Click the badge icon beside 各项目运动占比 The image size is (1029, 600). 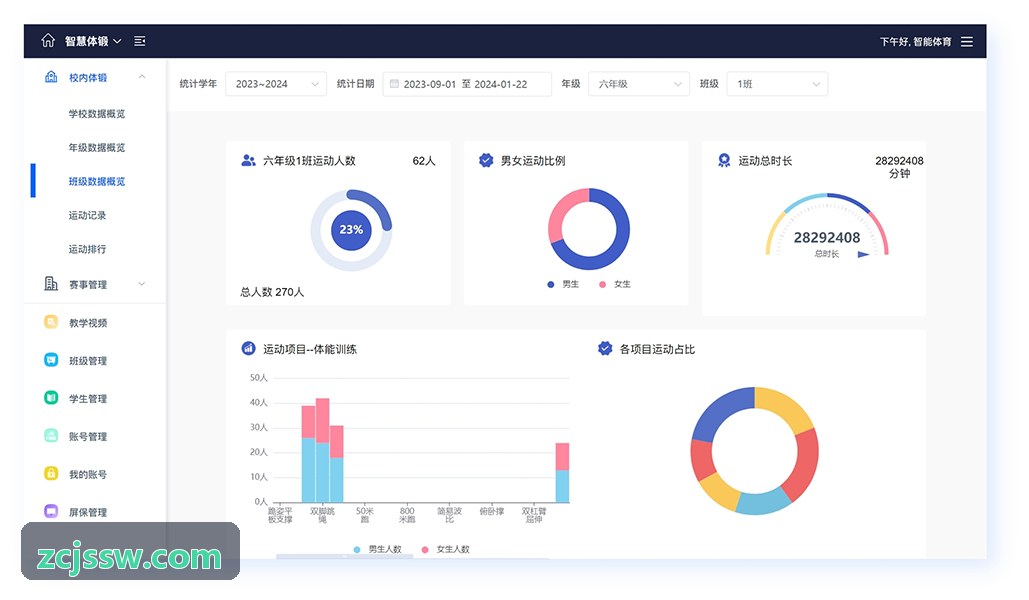[x=605, y=349]
